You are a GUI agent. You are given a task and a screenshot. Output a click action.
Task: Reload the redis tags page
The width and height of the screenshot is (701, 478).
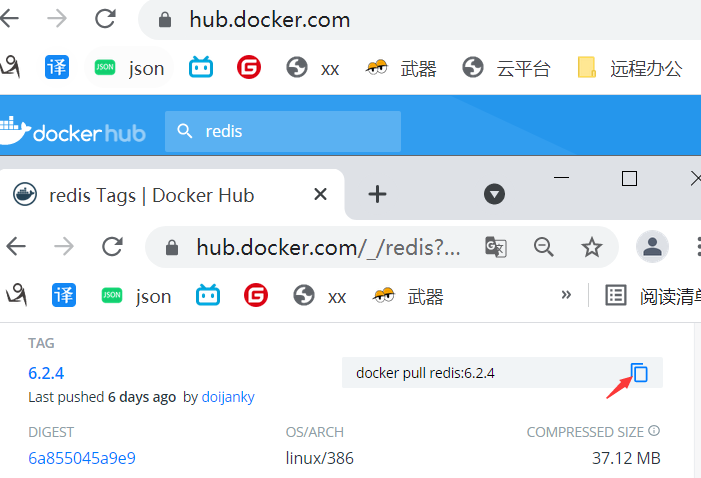[112, 246]
